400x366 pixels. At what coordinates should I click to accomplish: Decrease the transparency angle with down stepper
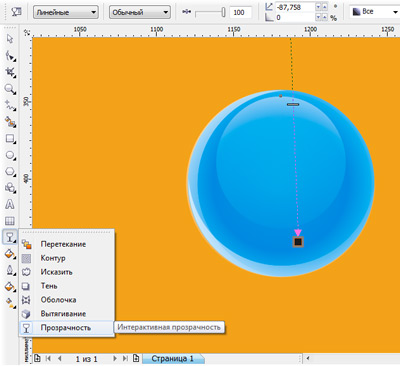tap(318, 7)
